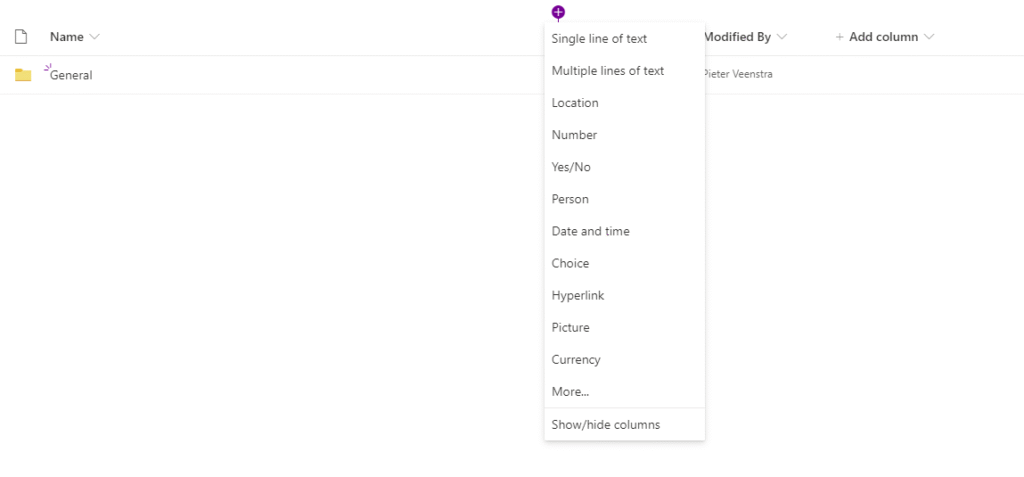Pick the Yes/No column type
1024x477 pixels.
pyautogui.click(x=624, y=167)
